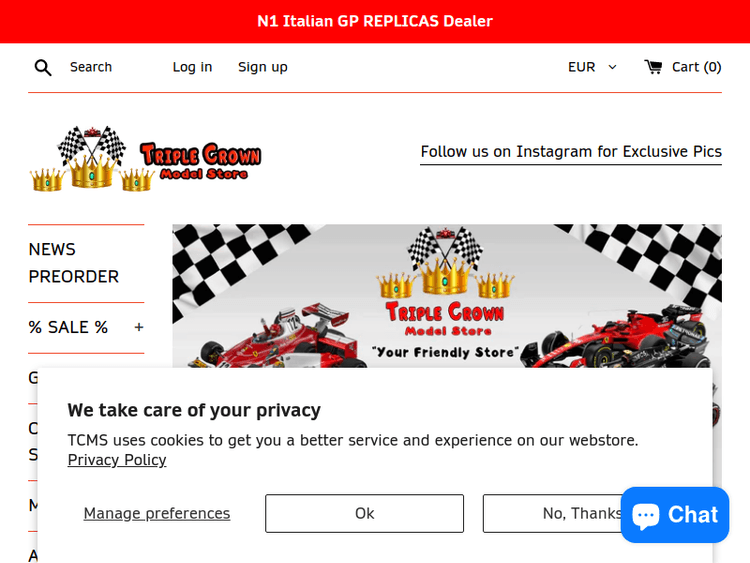Open the Privacy Policy link
Viewport: 750px width, 563px height.
point(117,460)
